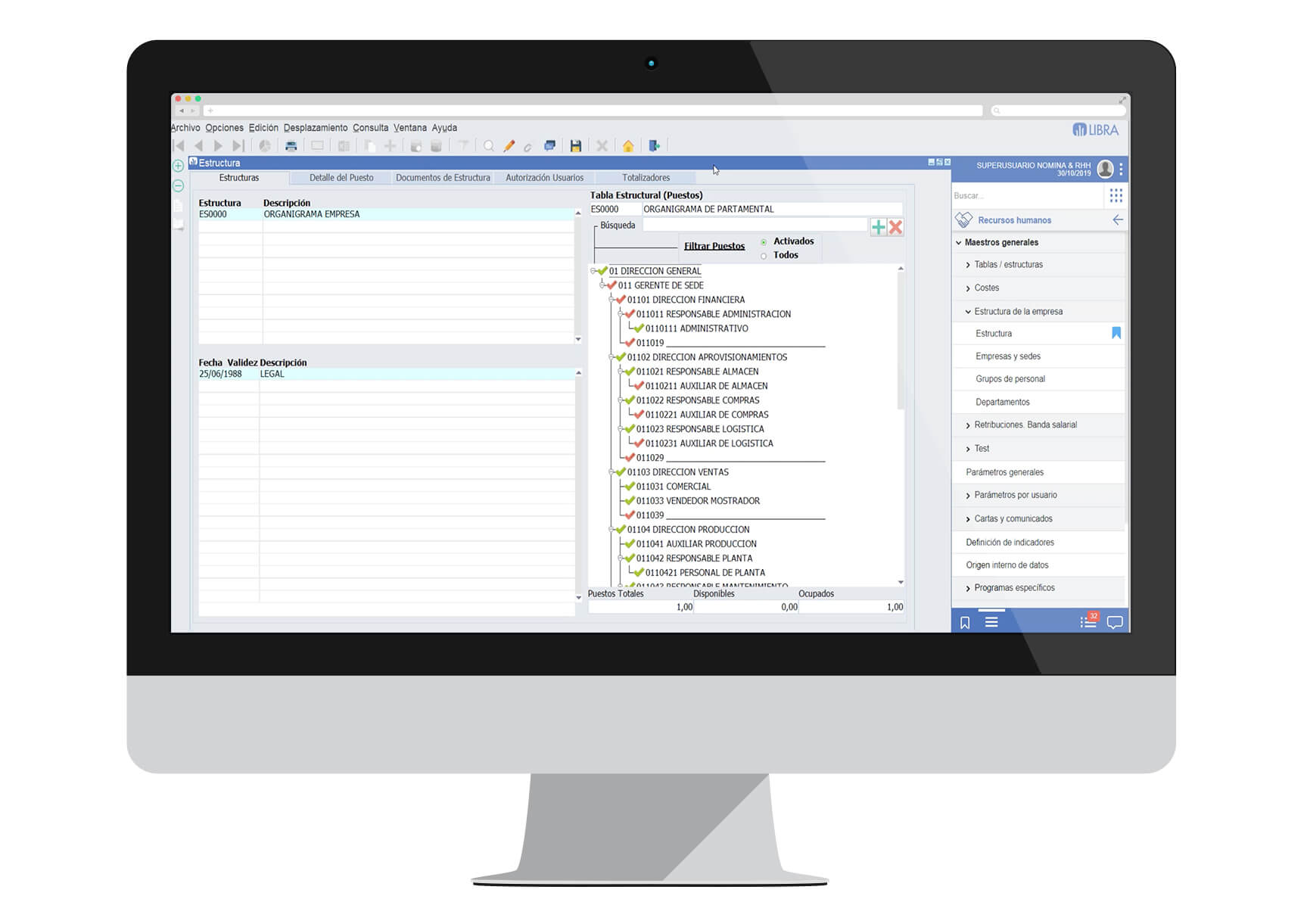Switch to Detalle del Puesto tab
The width and height of the screenshot is (1307, 924).
341,178
